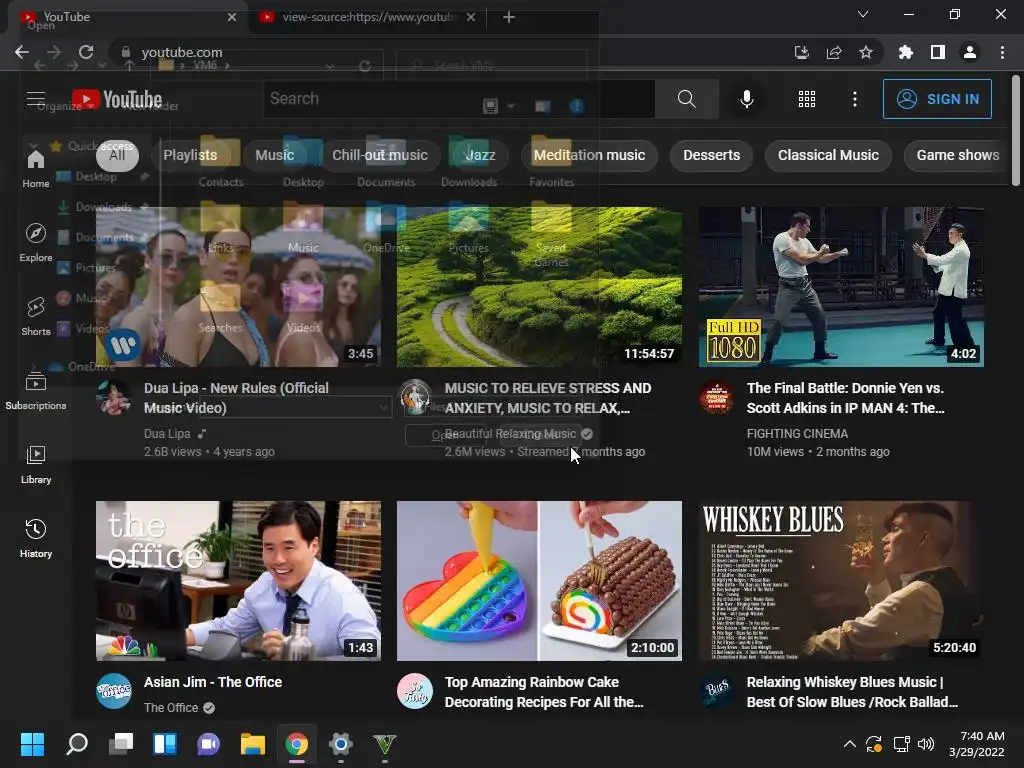Image resolution: width=1024 pixels, height=768 pixels.
Task: Open the IP MAN 4 Final Battle title
Action: coord(845,398)
